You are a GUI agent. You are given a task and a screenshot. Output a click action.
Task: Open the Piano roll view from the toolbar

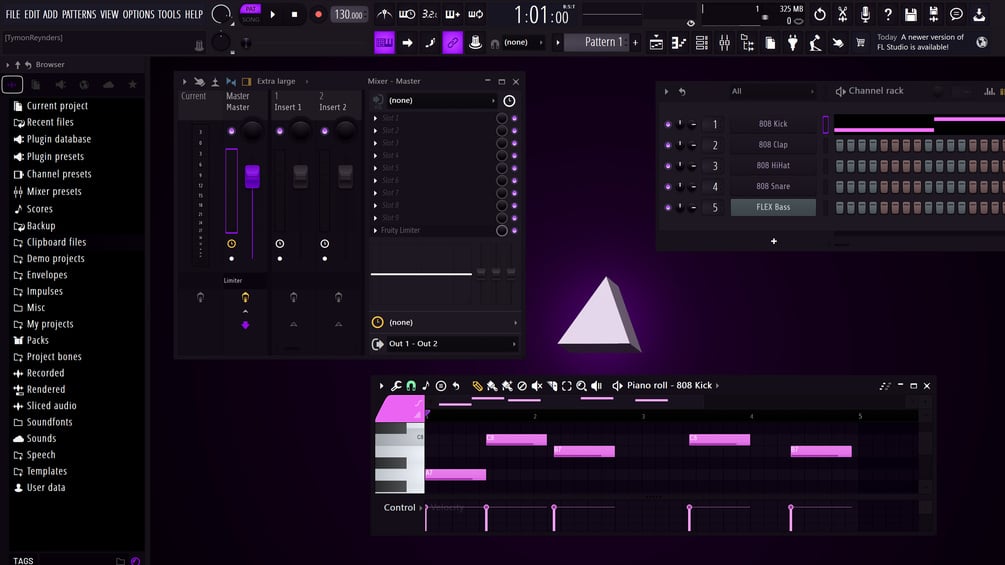point(679,43)
